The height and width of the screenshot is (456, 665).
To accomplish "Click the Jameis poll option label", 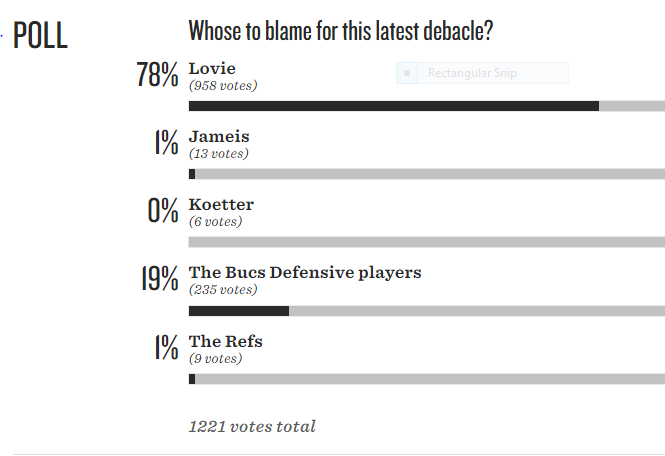I will (x=219, y=137).
